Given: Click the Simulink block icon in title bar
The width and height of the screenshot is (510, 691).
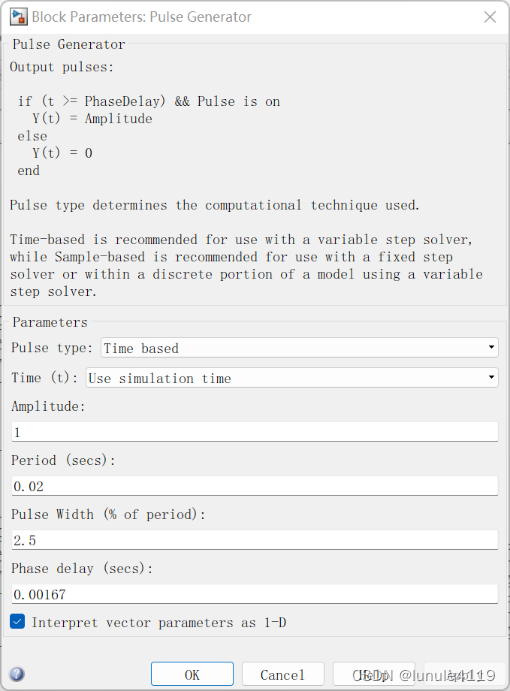Looking at the screenshot, I should (19, 17).
